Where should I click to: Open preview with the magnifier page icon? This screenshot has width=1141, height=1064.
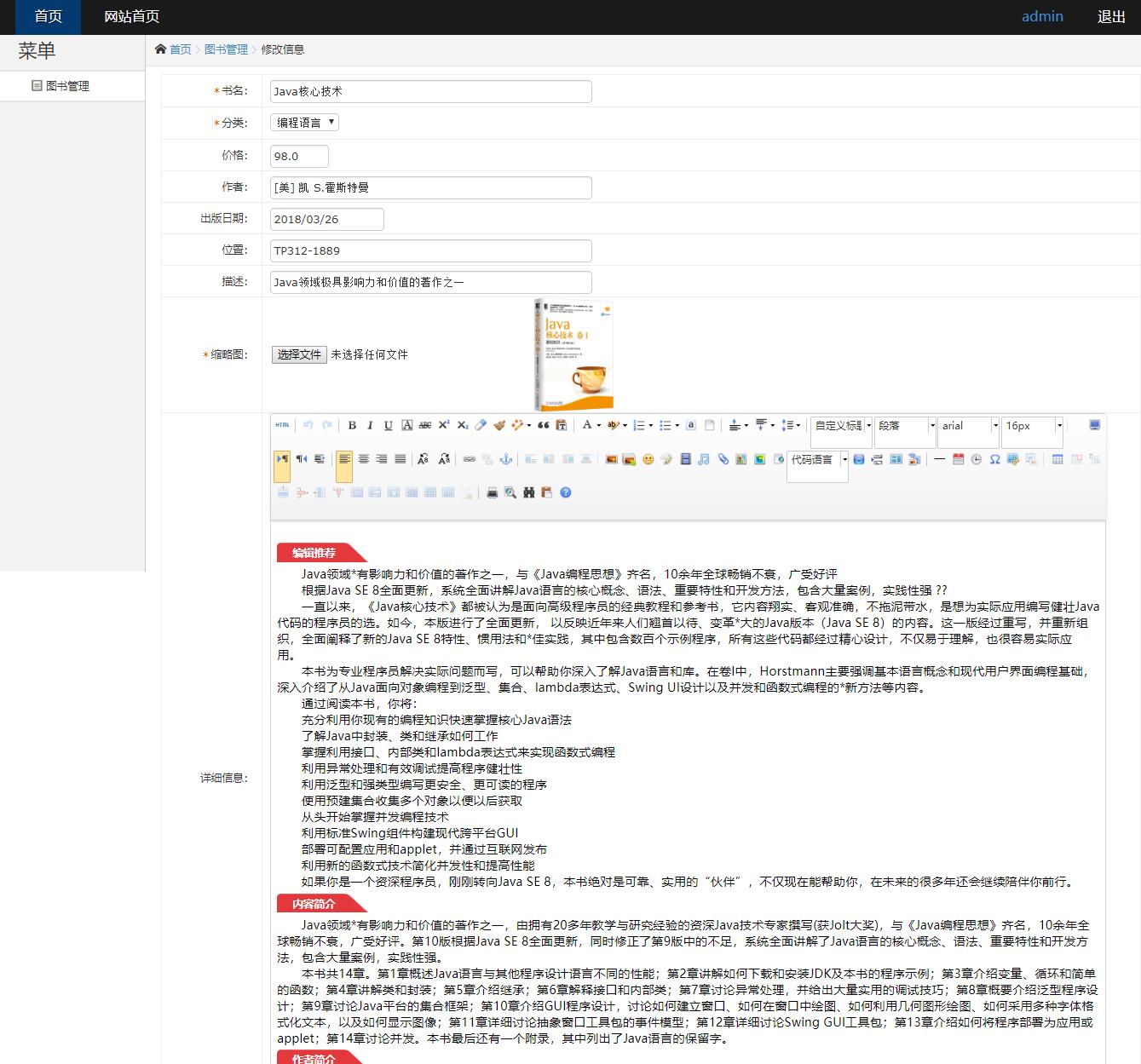tap(510, 492)
